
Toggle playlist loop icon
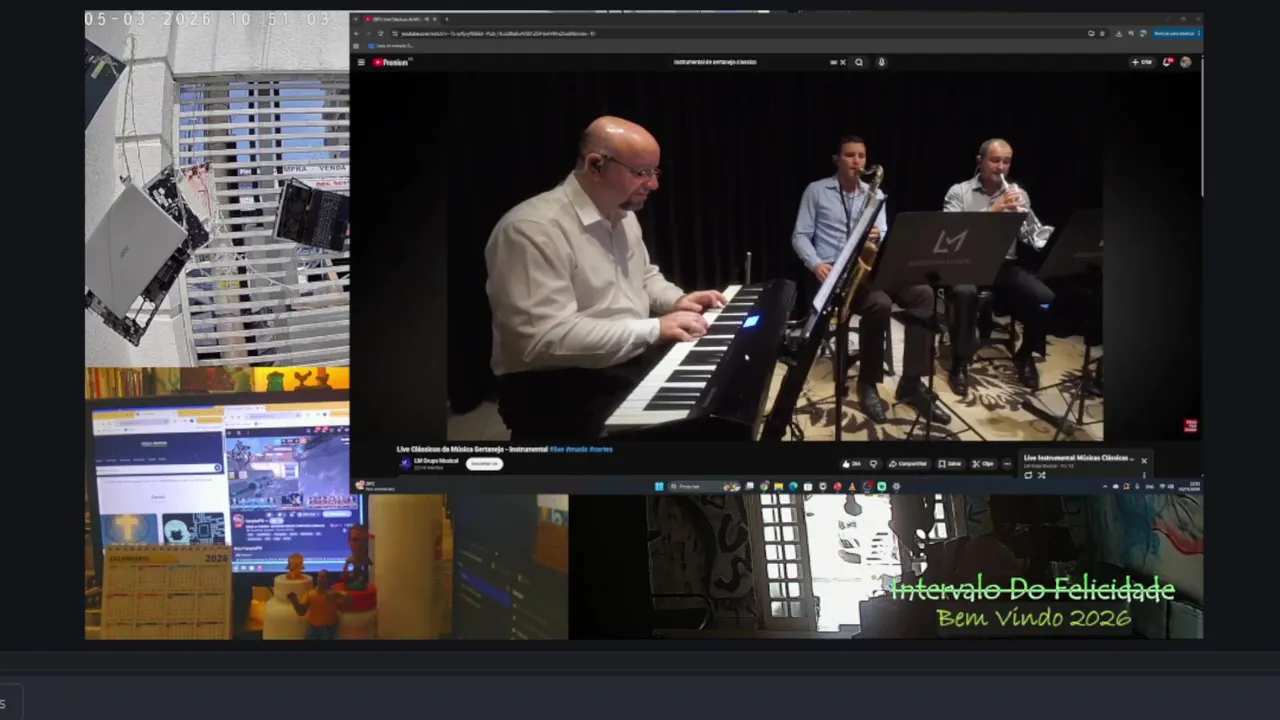(1028, 475)
